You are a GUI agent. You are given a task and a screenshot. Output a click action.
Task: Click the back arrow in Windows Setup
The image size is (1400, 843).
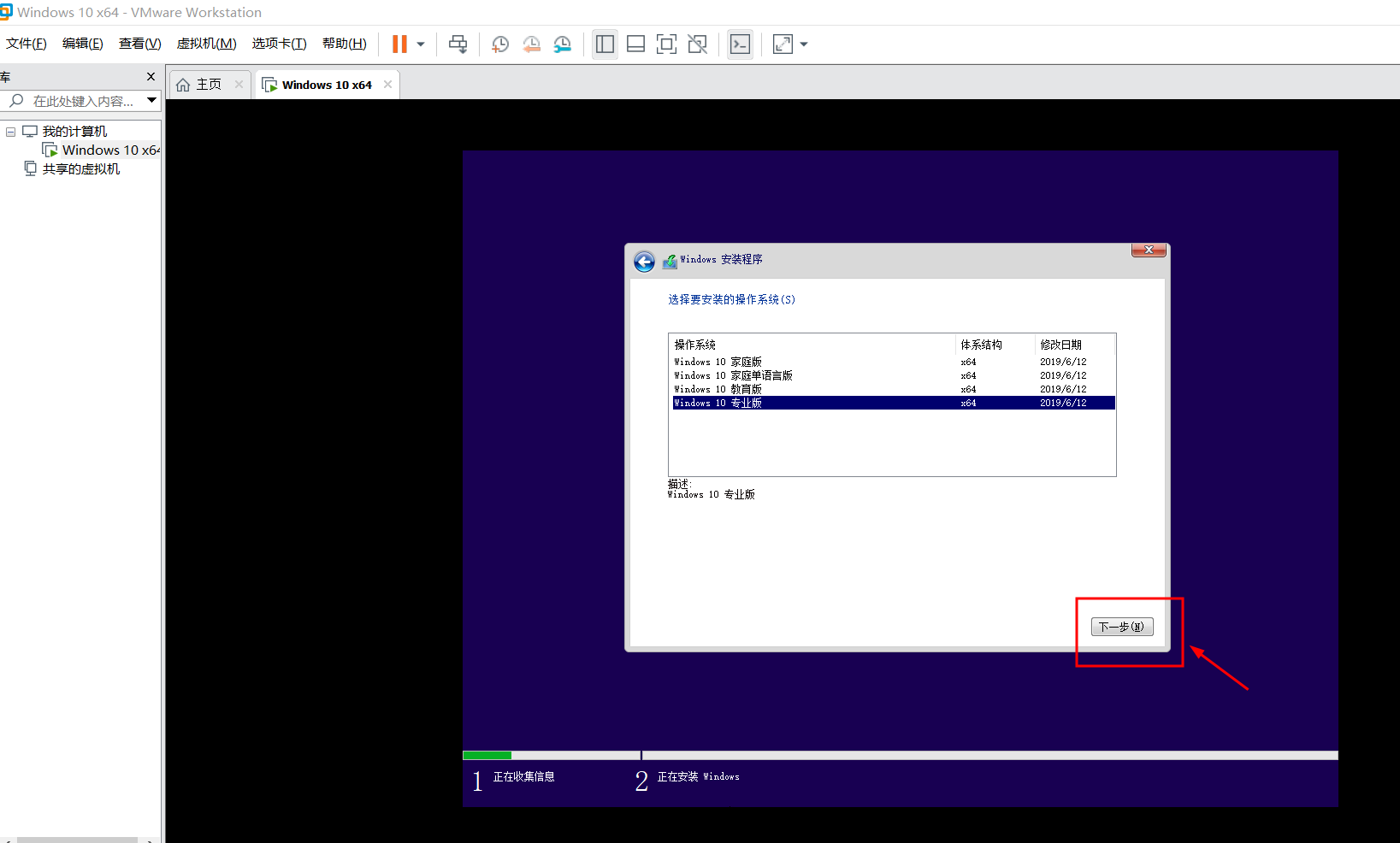pos(644,262)
